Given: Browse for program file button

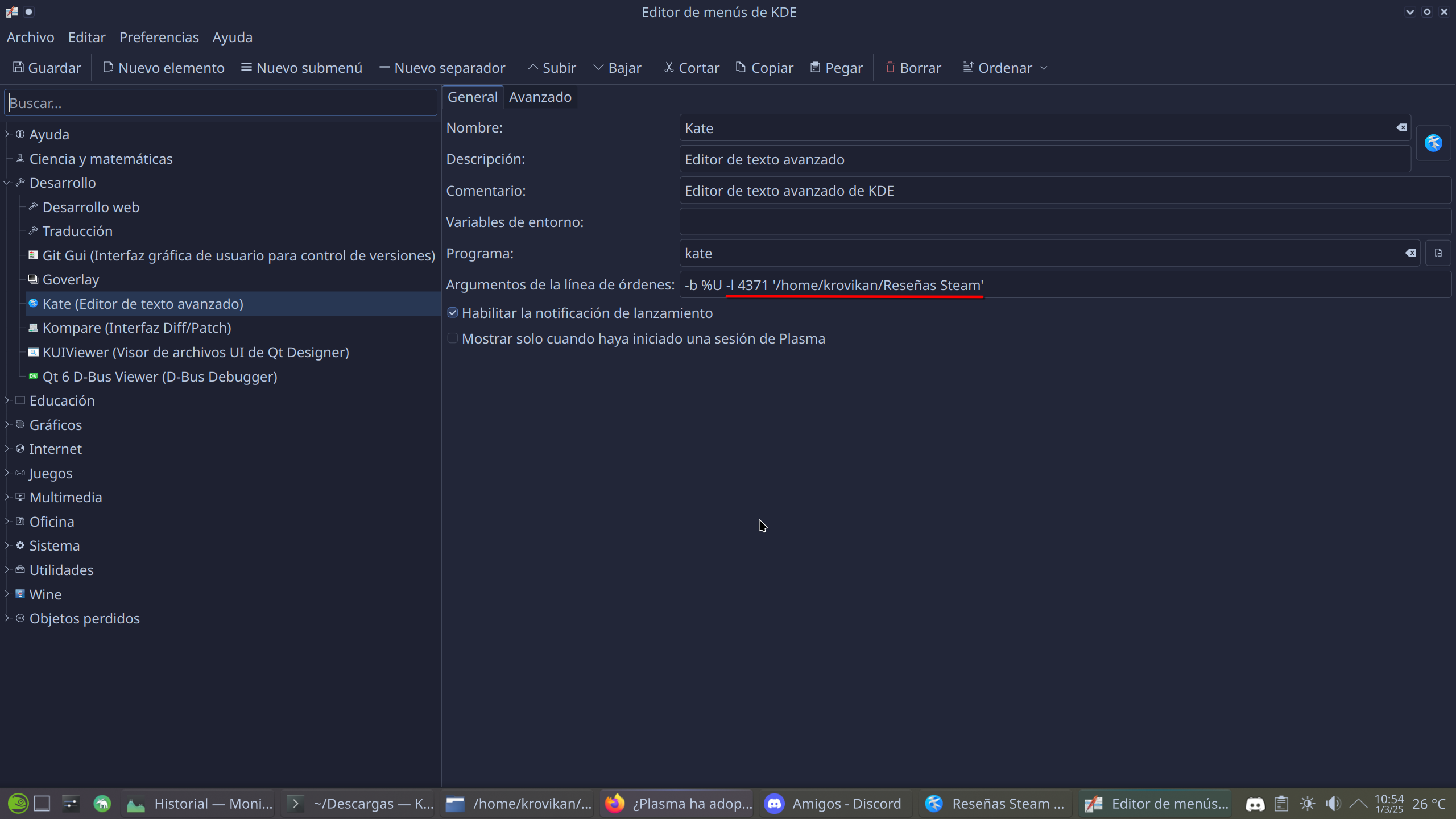Looking at the screenshot, I should click(x=1438, y=253).
